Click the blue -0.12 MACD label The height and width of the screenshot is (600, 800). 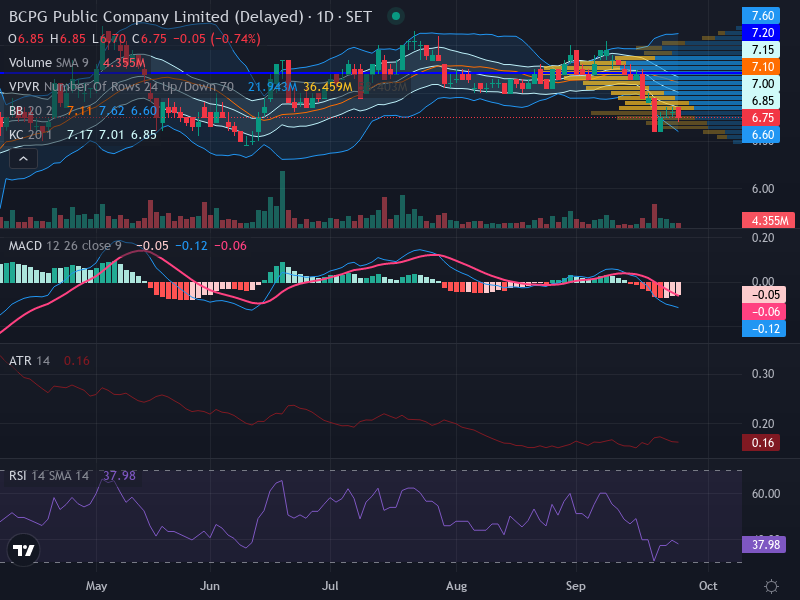[x=764, y=329]
